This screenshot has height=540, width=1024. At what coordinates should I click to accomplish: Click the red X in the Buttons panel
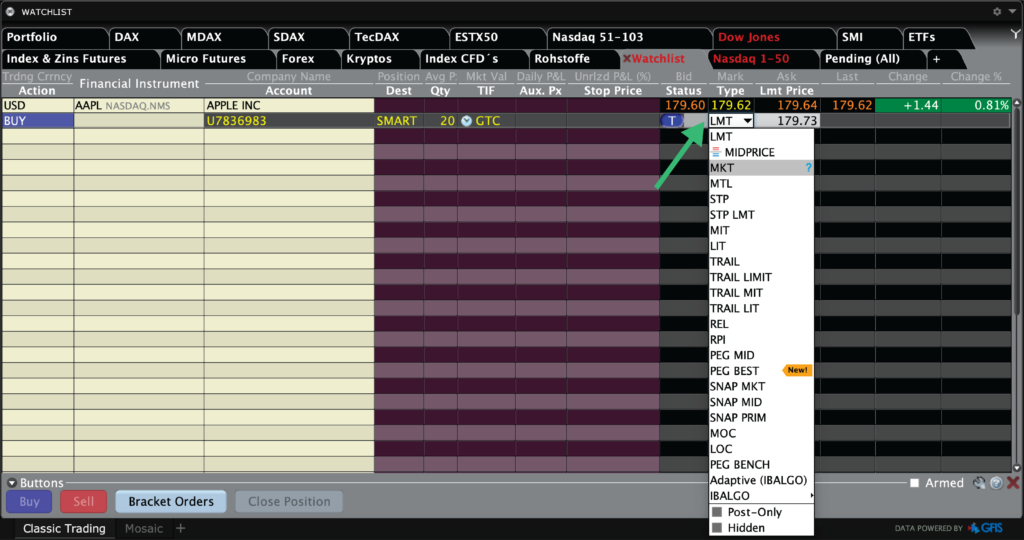[x=1013, y=483]
